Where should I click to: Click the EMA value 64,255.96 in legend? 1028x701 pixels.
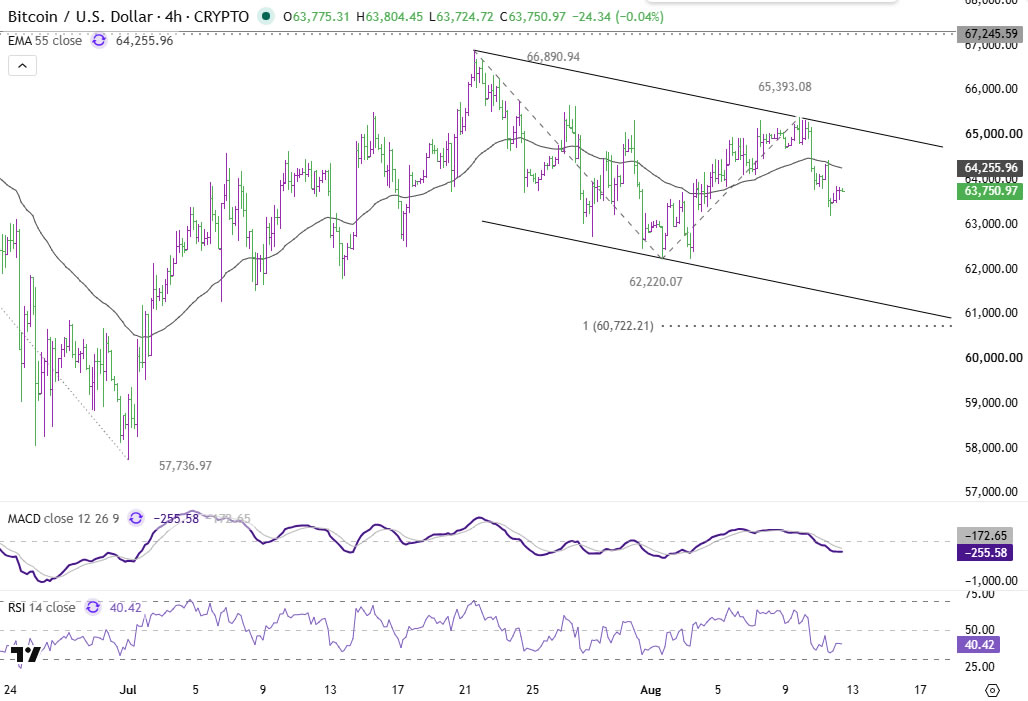(144, 41)
